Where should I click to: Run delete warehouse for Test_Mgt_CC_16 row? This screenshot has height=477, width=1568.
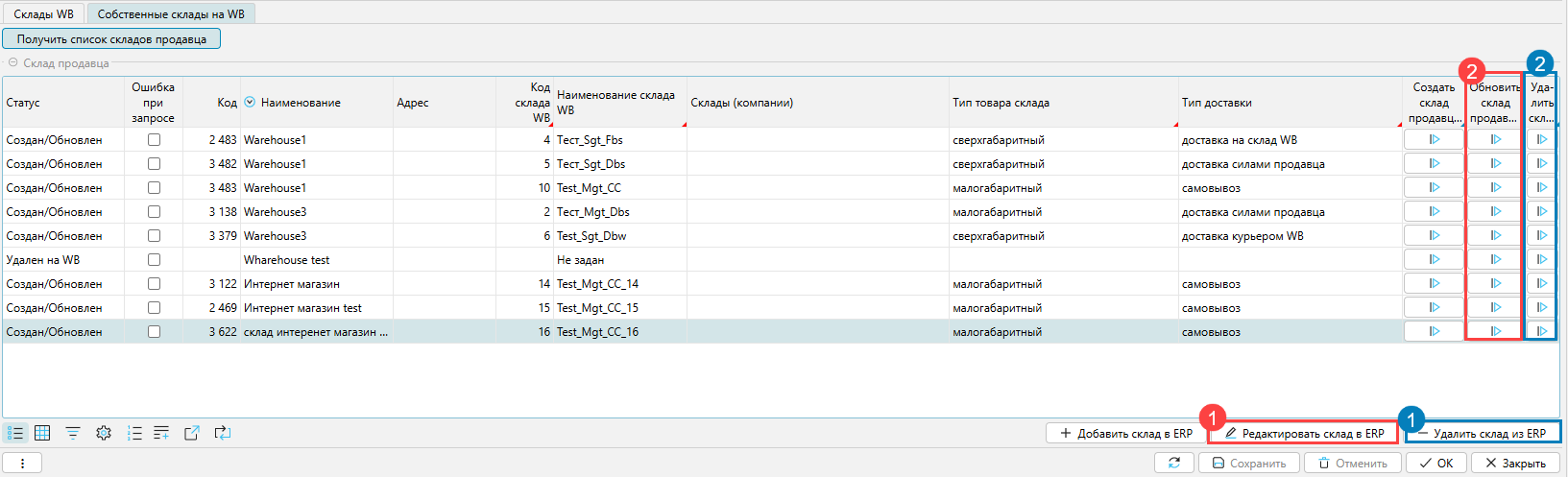(1542, 331)
